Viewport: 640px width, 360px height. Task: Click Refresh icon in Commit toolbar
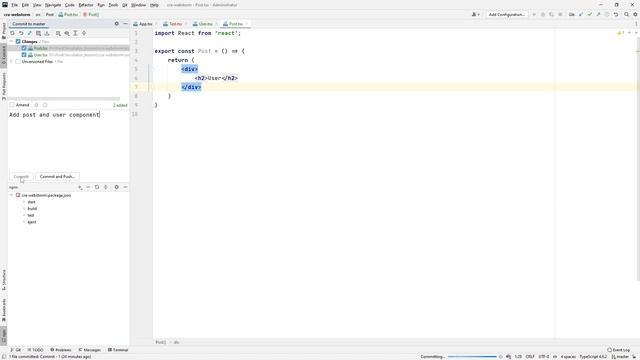(x=12, y=33)
